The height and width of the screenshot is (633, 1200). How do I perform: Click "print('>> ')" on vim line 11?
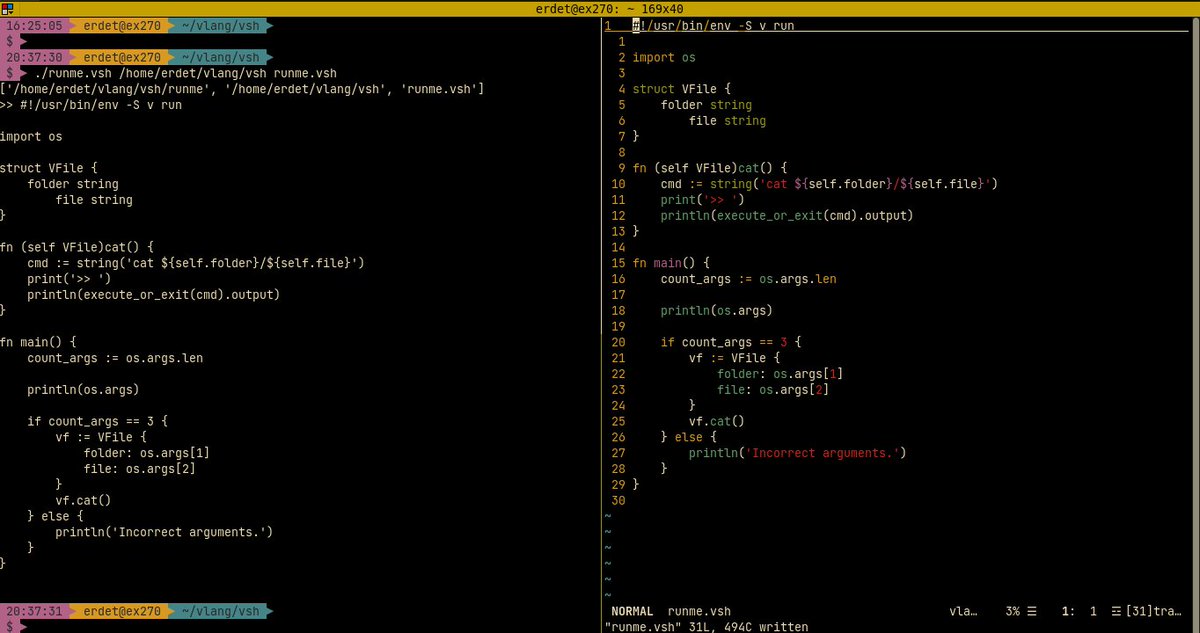(702, 200)
